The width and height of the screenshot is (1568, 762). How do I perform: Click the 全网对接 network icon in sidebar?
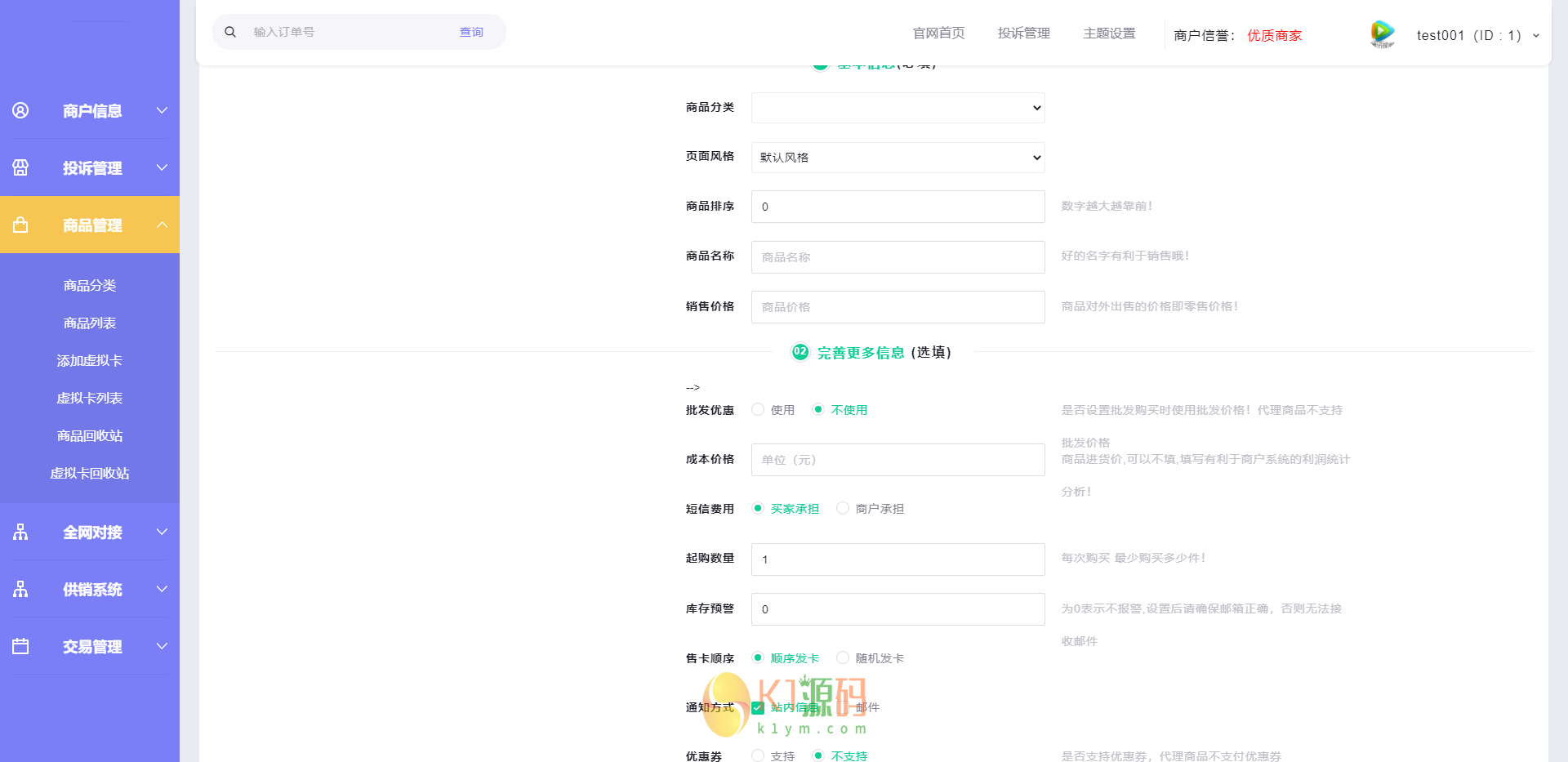click(x=20, y=532)
